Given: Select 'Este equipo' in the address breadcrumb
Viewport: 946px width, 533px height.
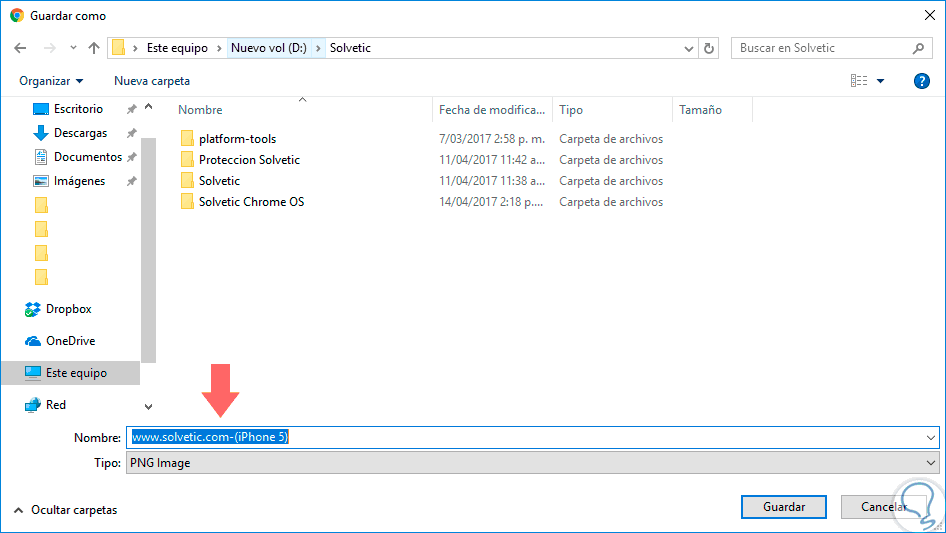Looking at the screenshot, I should (177, 48).
